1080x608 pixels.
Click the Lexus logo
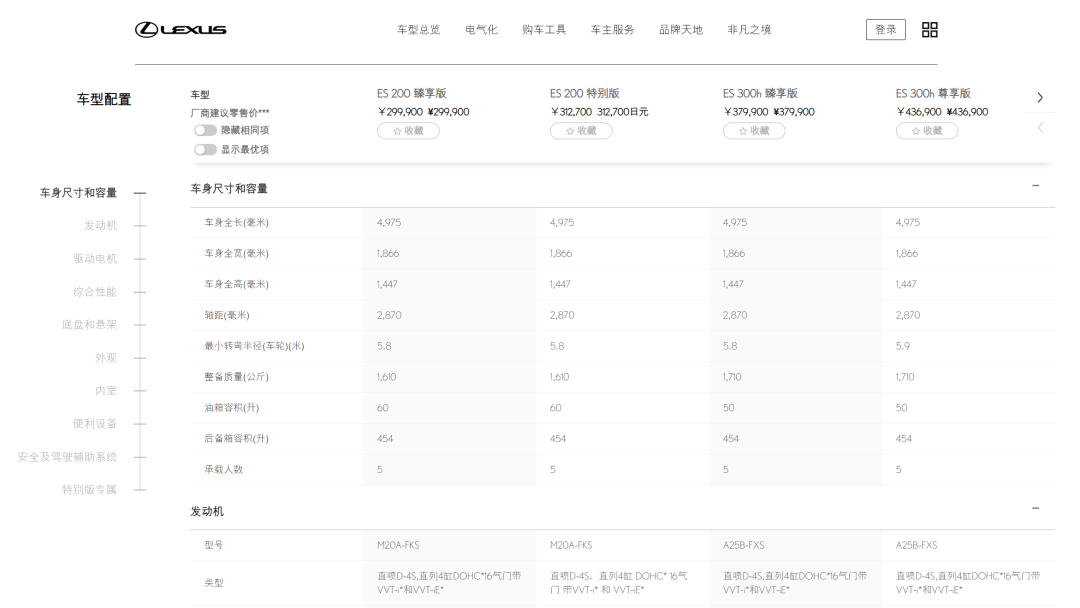(180, 30)
